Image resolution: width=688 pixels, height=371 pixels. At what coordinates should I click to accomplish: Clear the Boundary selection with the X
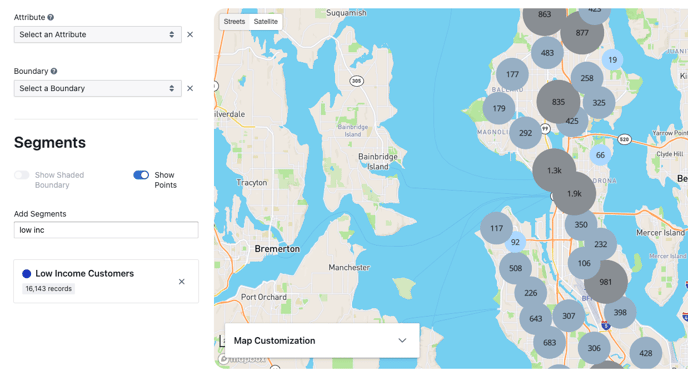[x=190, y=89]
